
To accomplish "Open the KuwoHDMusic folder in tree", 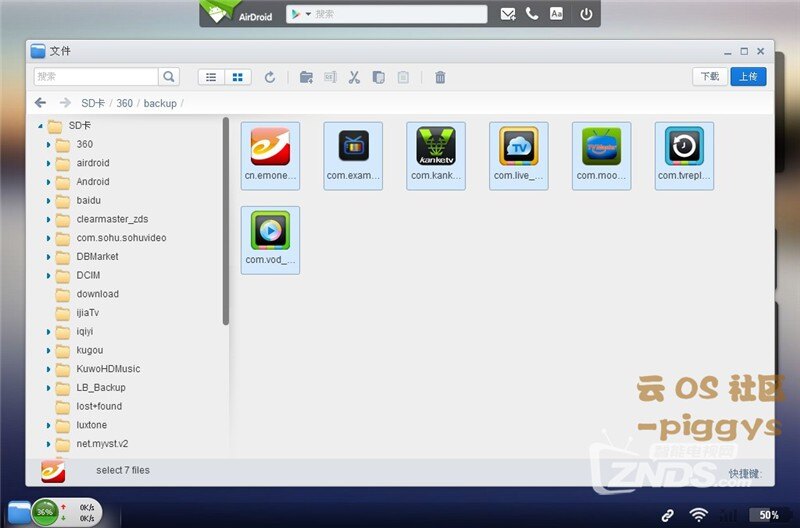I will [97, 369].
